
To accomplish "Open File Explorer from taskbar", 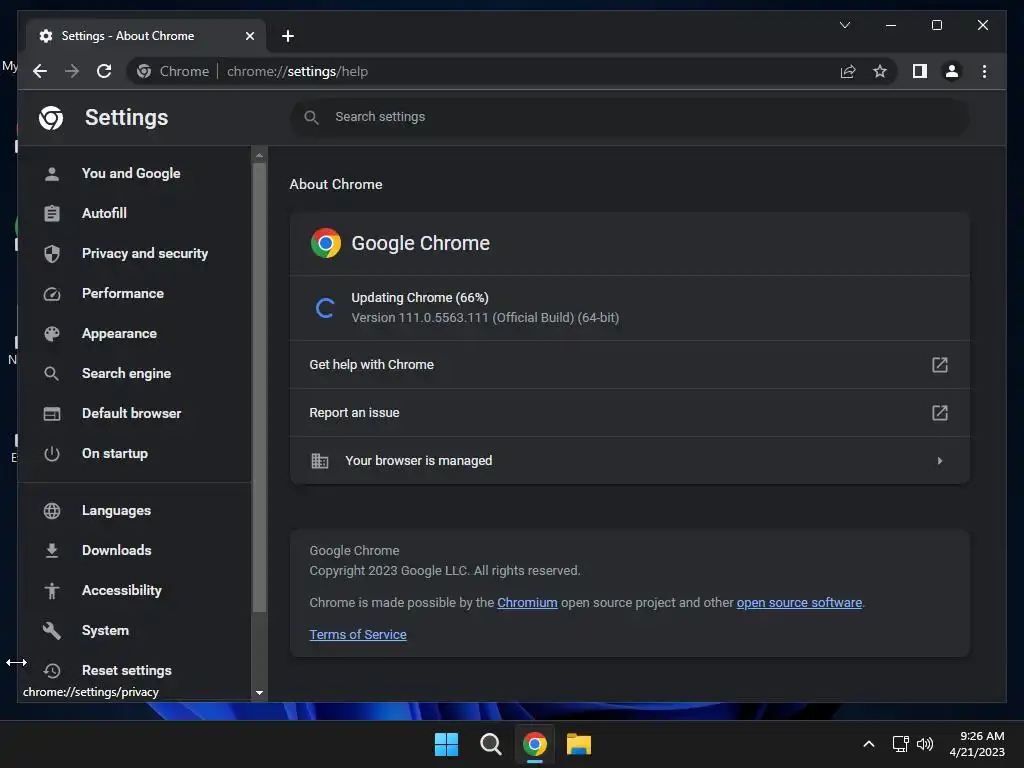I will click(x=579, y=744).
